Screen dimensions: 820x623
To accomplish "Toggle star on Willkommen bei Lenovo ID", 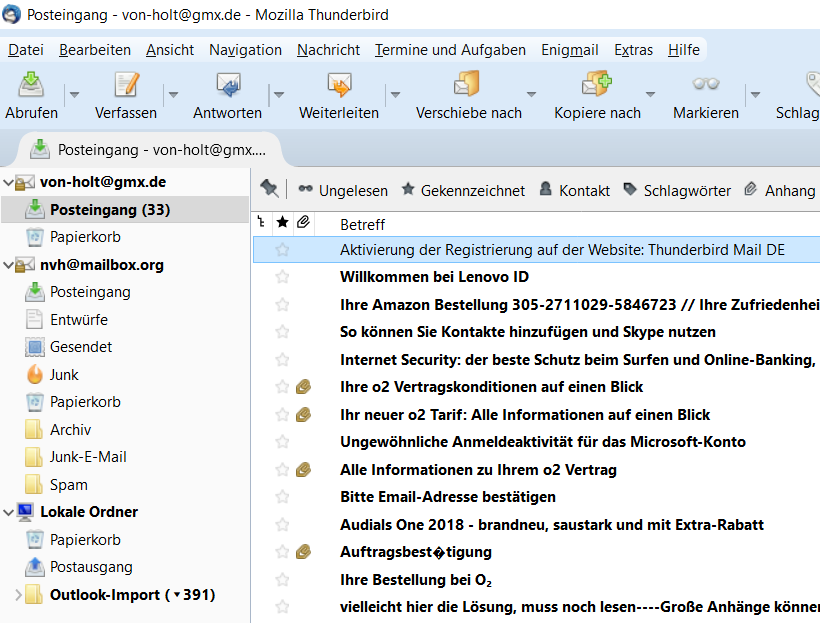I will pos(282,277).
